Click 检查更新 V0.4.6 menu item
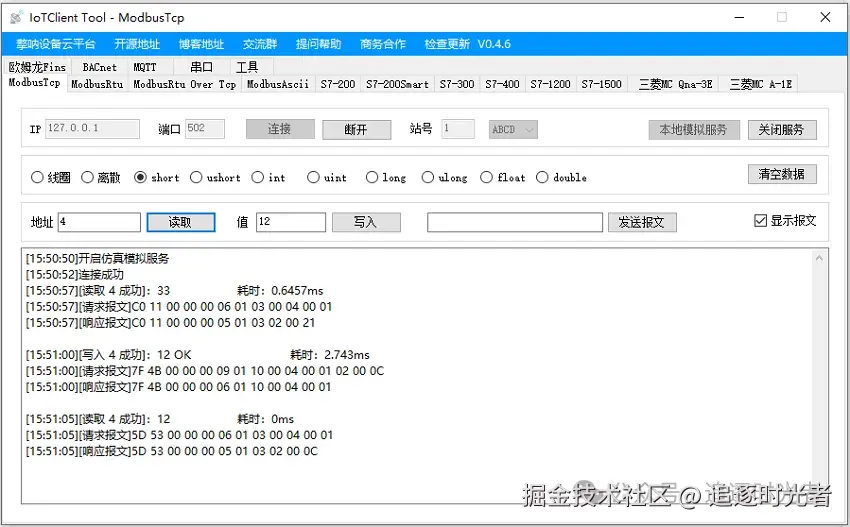Screen dimensions: 850x527 (x=467, y=44)
